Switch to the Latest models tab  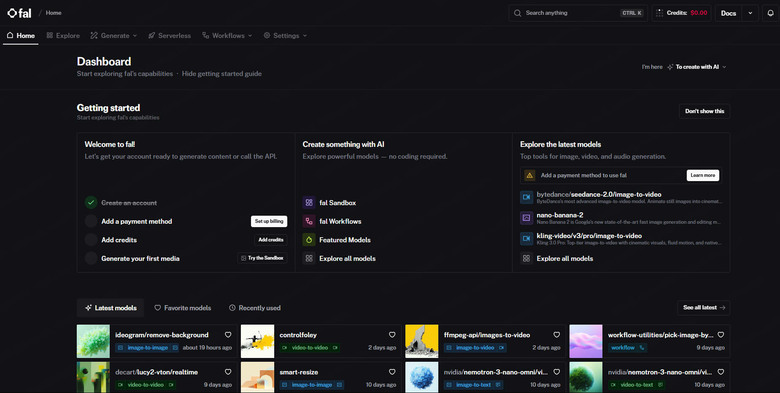(110, 308)
